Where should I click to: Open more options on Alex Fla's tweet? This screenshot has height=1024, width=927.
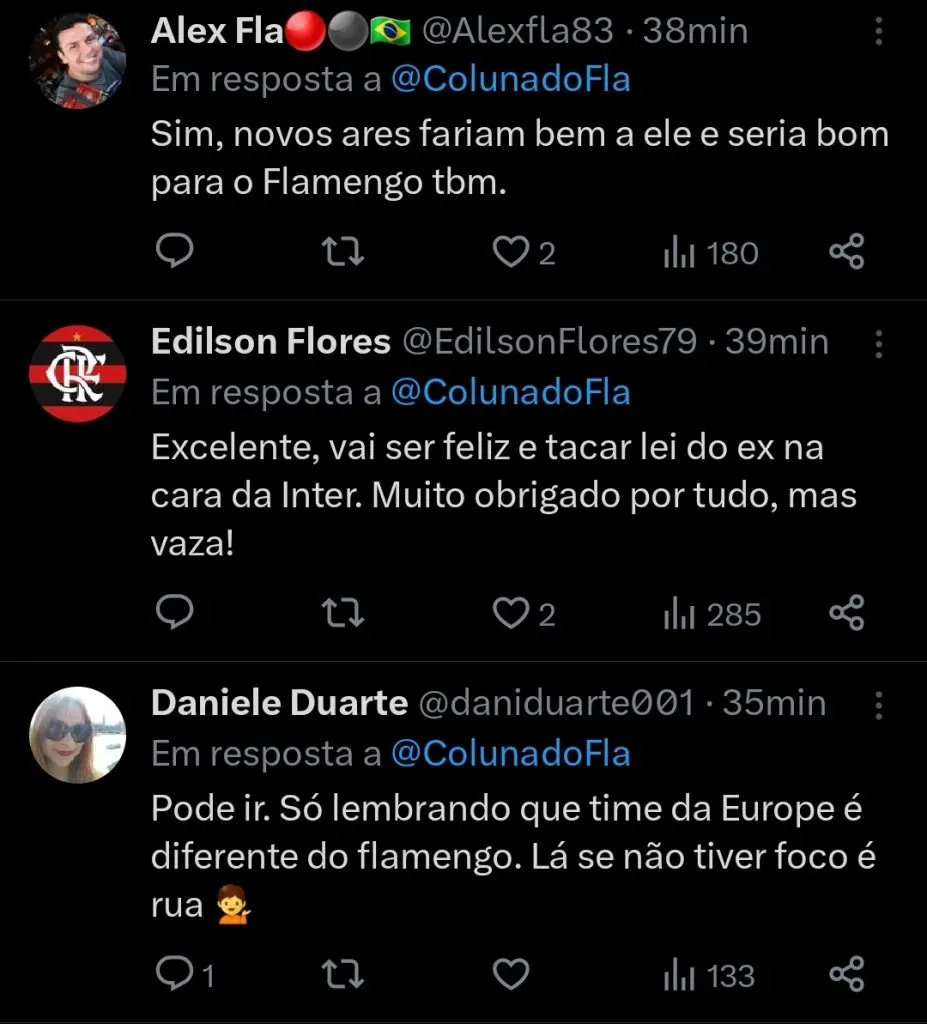click(x=879, y=32)
